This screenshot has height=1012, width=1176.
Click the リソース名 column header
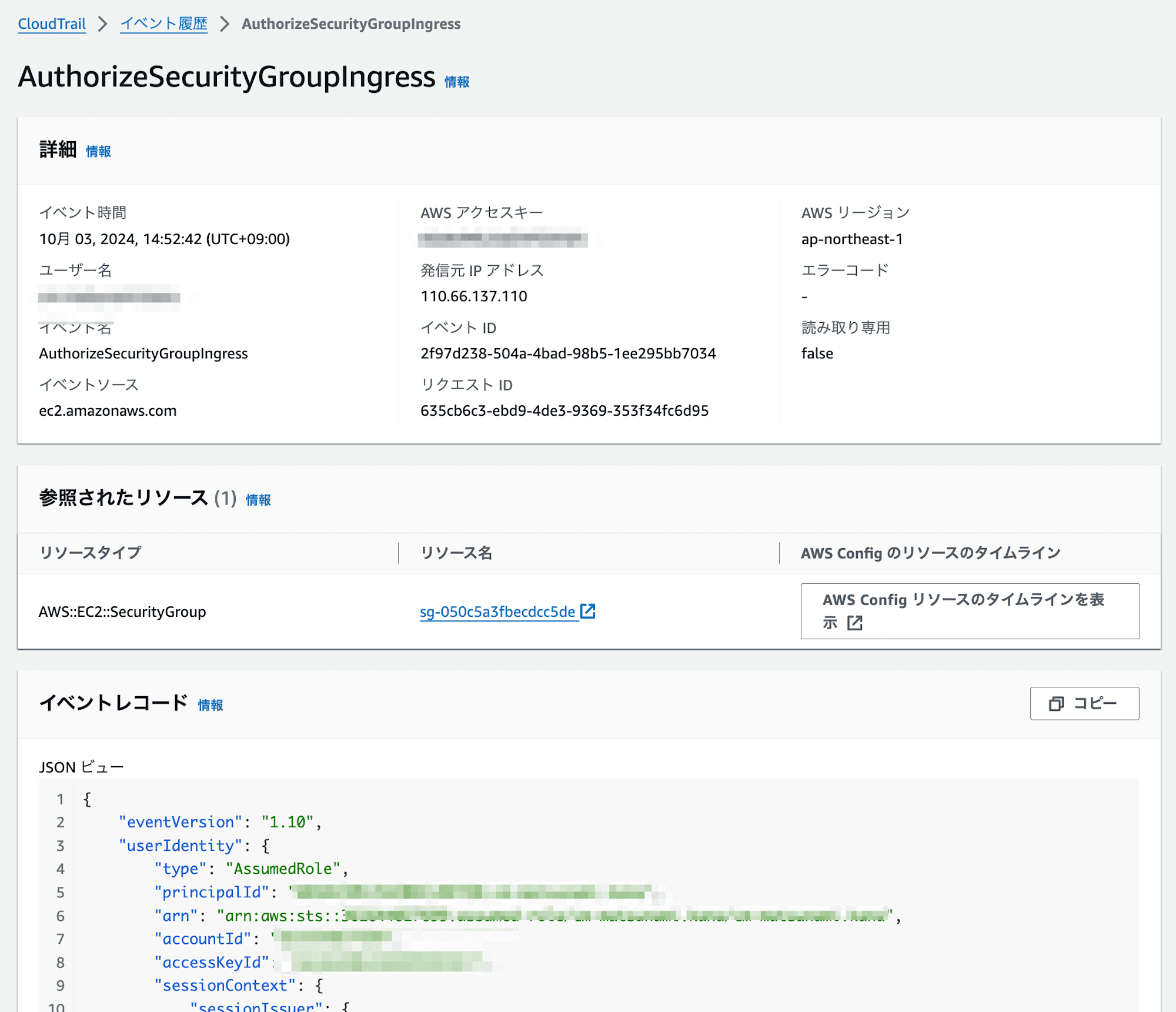click(x=456, y=553)
